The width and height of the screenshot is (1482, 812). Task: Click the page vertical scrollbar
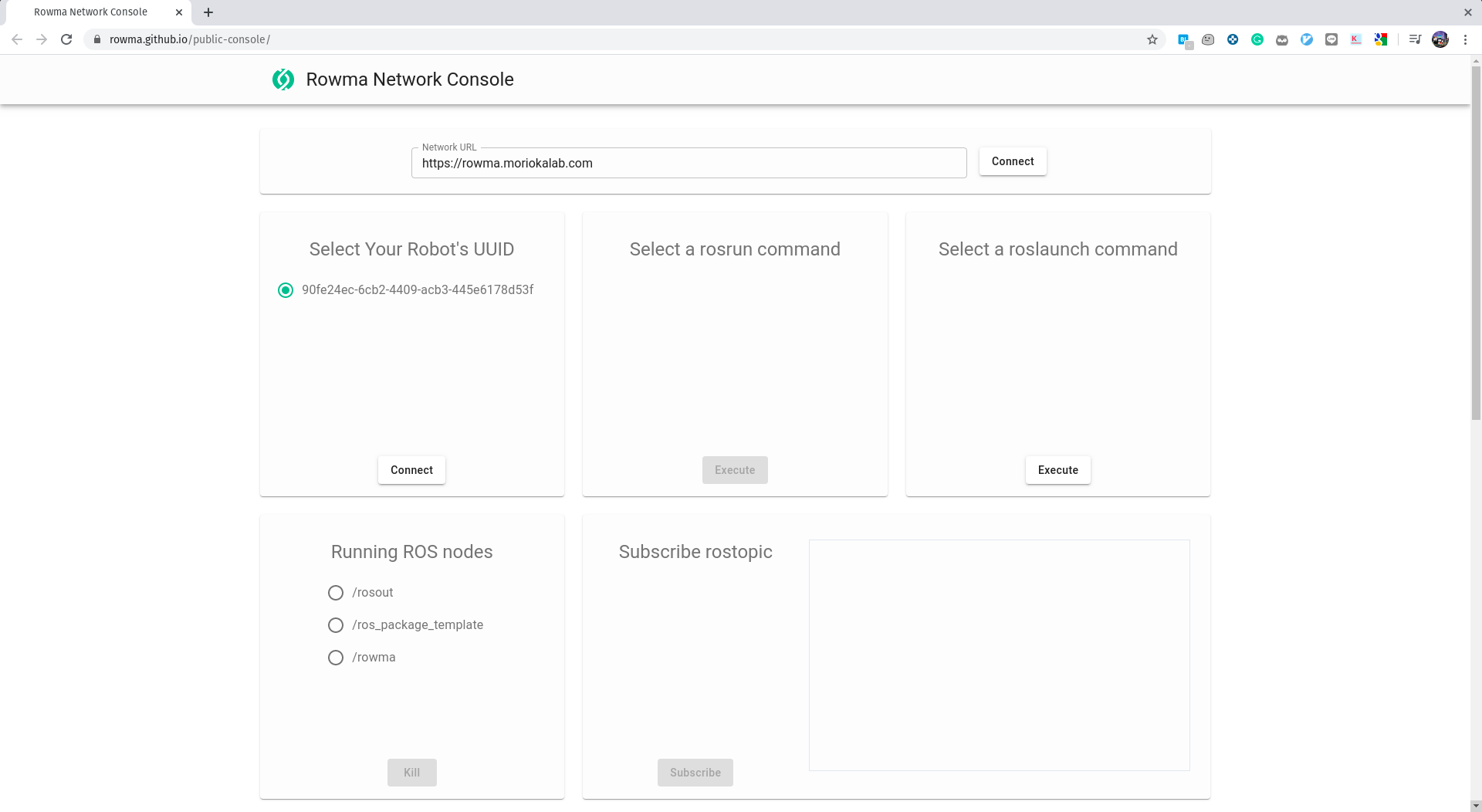tap(1476, 243)
